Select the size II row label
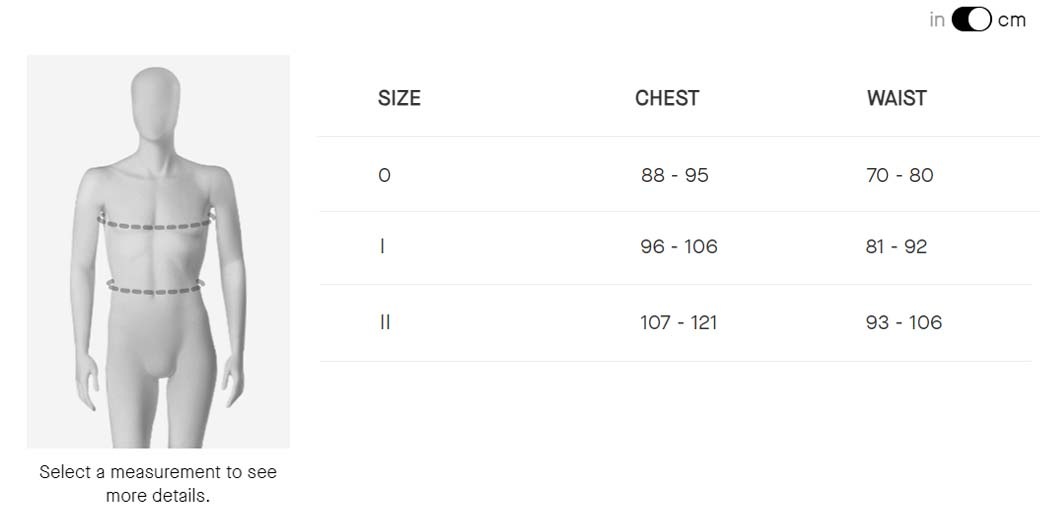The height and width of the screenshot is (513, 1040). coord(385,322)
